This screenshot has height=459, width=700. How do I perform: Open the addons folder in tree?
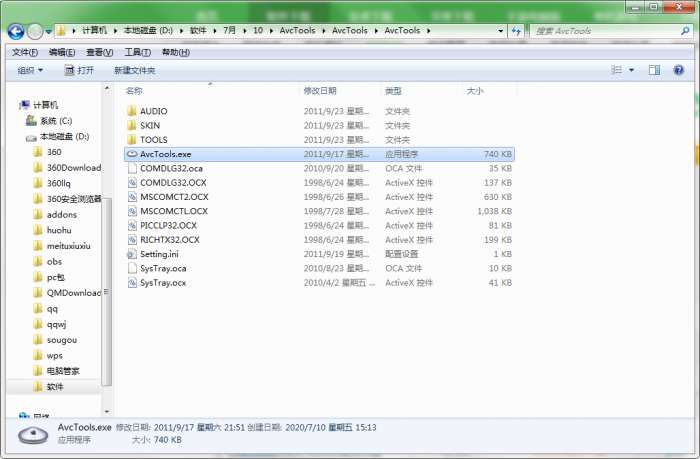[55, 214]
